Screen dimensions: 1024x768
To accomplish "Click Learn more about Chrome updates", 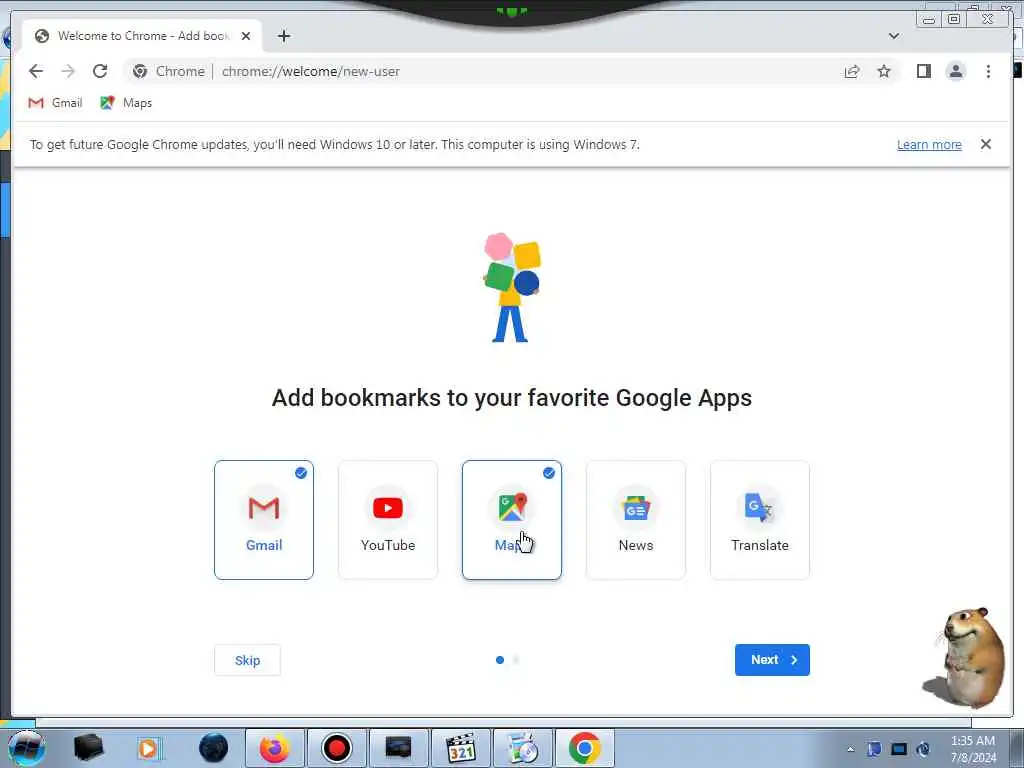I will coord(929,144).
